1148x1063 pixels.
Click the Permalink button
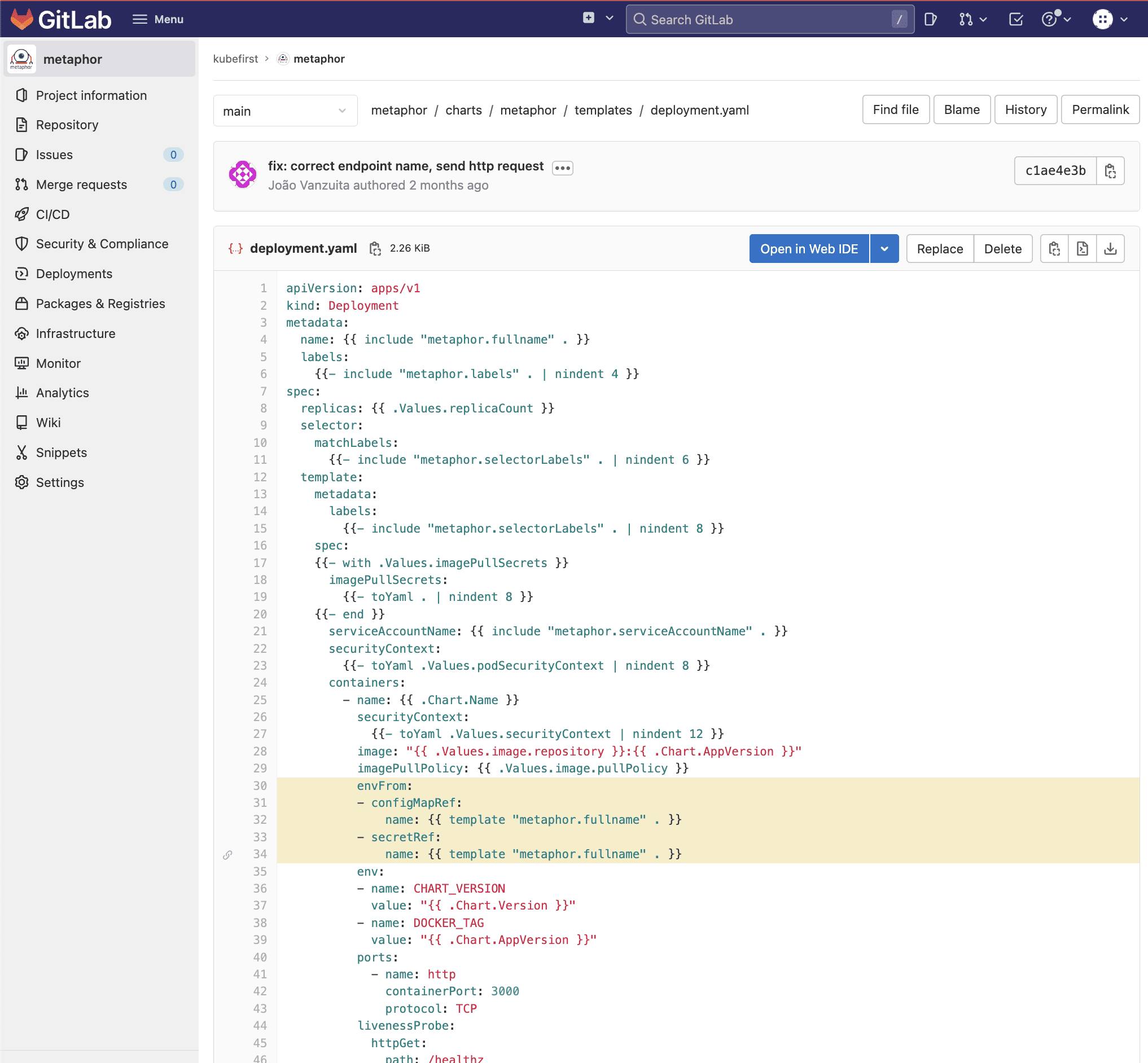[1099, 110]
